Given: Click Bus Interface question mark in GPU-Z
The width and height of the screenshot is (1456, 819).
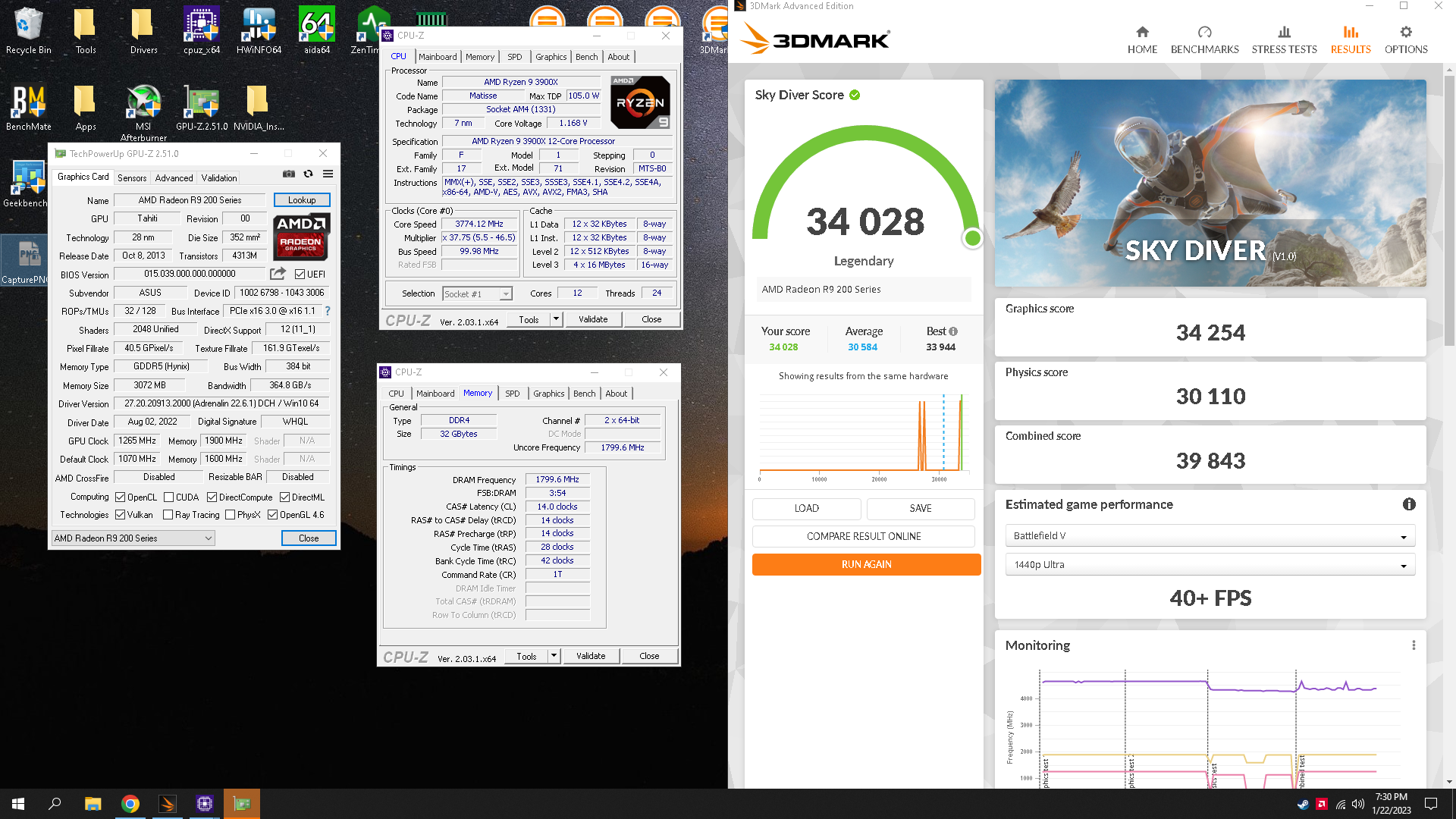Looking at the screenshot, I should click(x=328, y=311).
